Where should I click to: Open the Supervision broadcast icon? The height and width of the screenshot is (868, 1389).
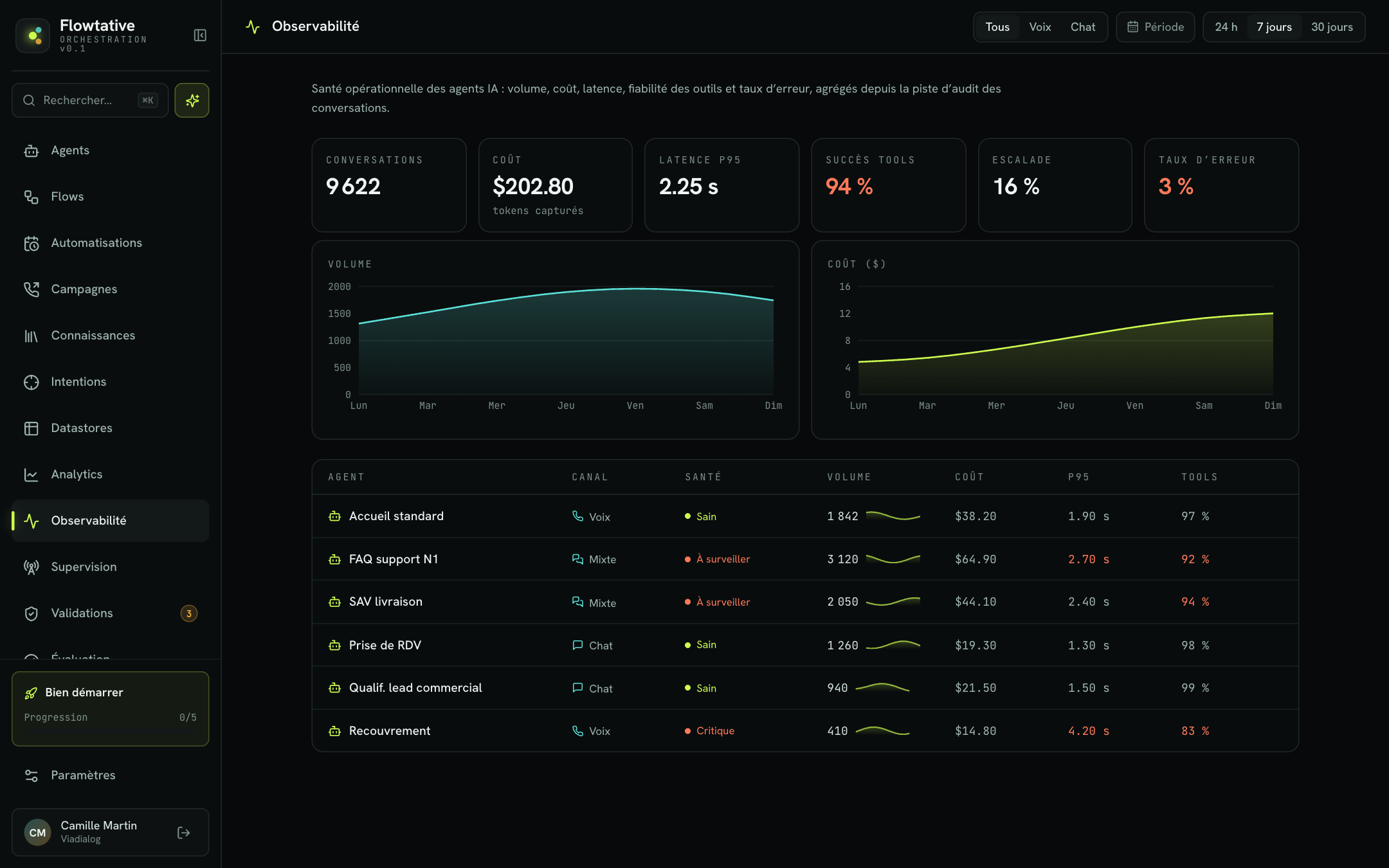pos(32,567)
